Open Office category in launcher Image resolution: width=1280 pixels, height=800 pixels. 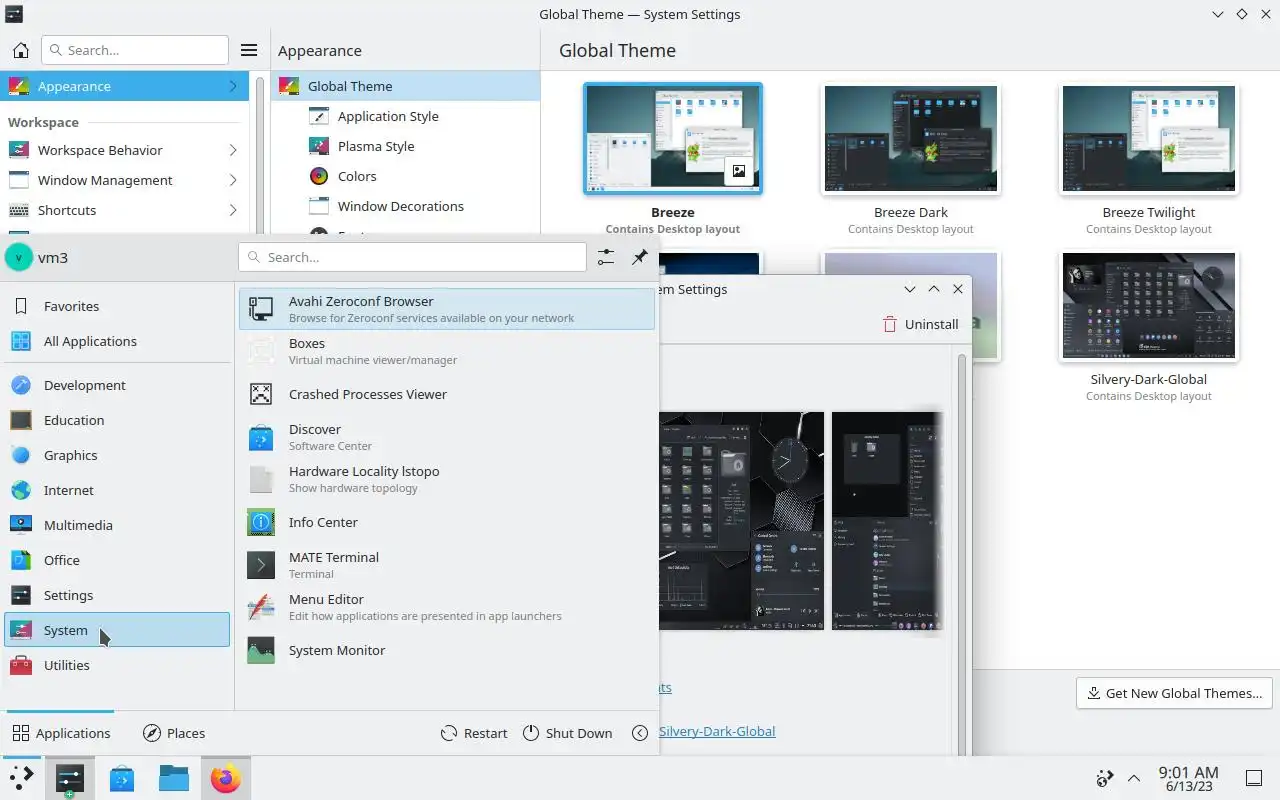(x=117, y=560)
